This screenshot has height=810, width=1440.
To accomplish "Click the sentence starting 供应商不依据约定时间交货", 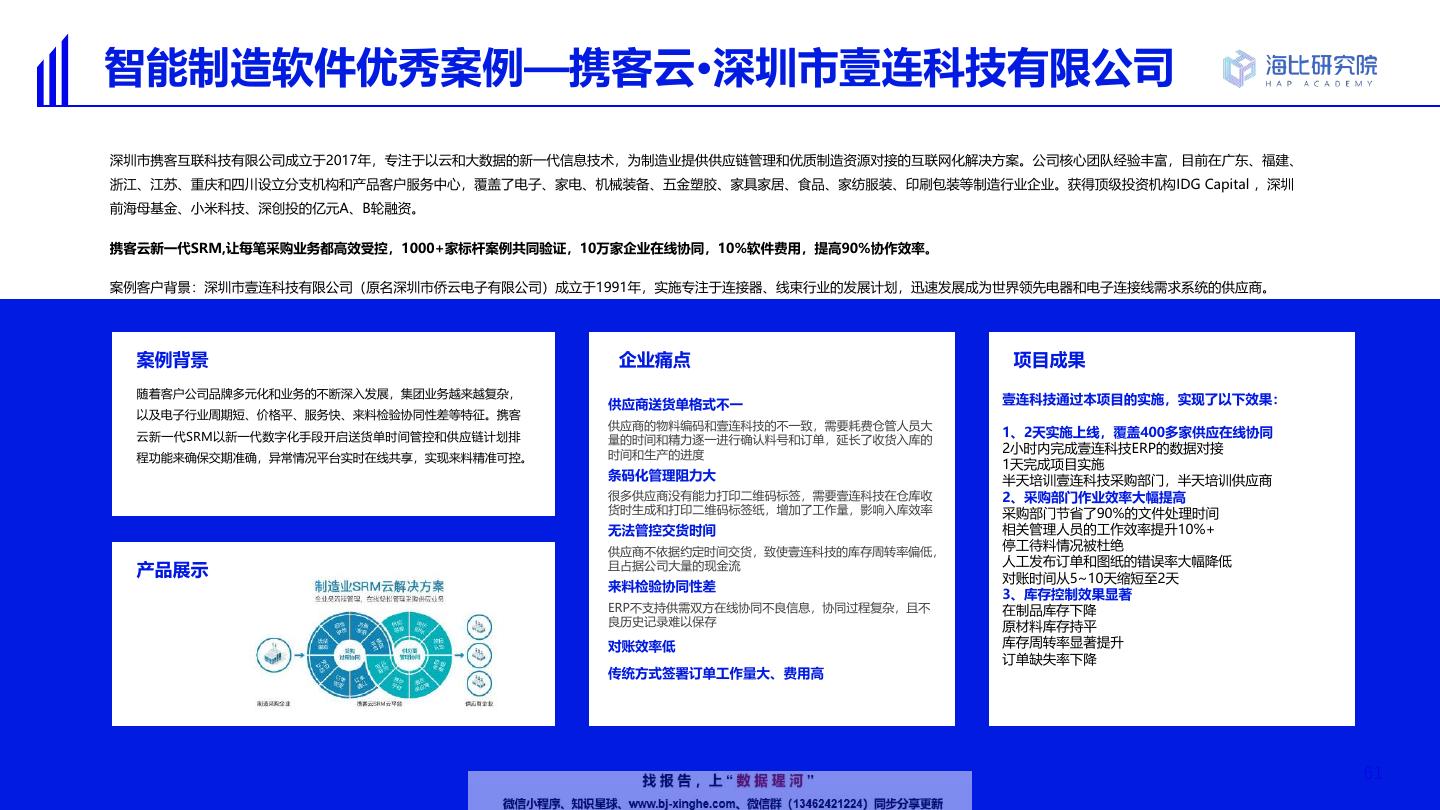I will pyautogui.click(x=772, y=559).
